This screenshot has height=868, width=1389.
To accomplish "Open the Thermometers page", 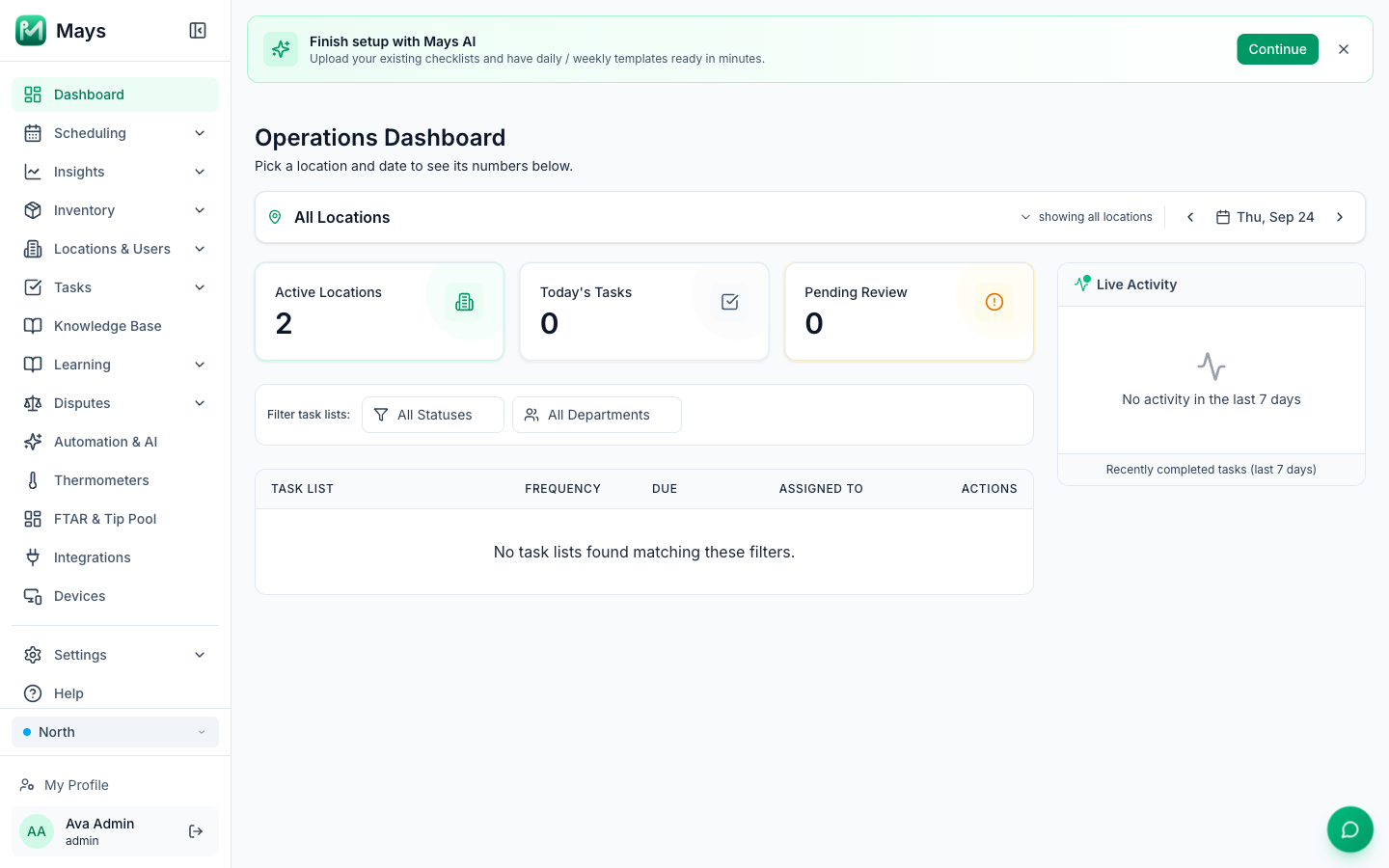I will 115,480.
